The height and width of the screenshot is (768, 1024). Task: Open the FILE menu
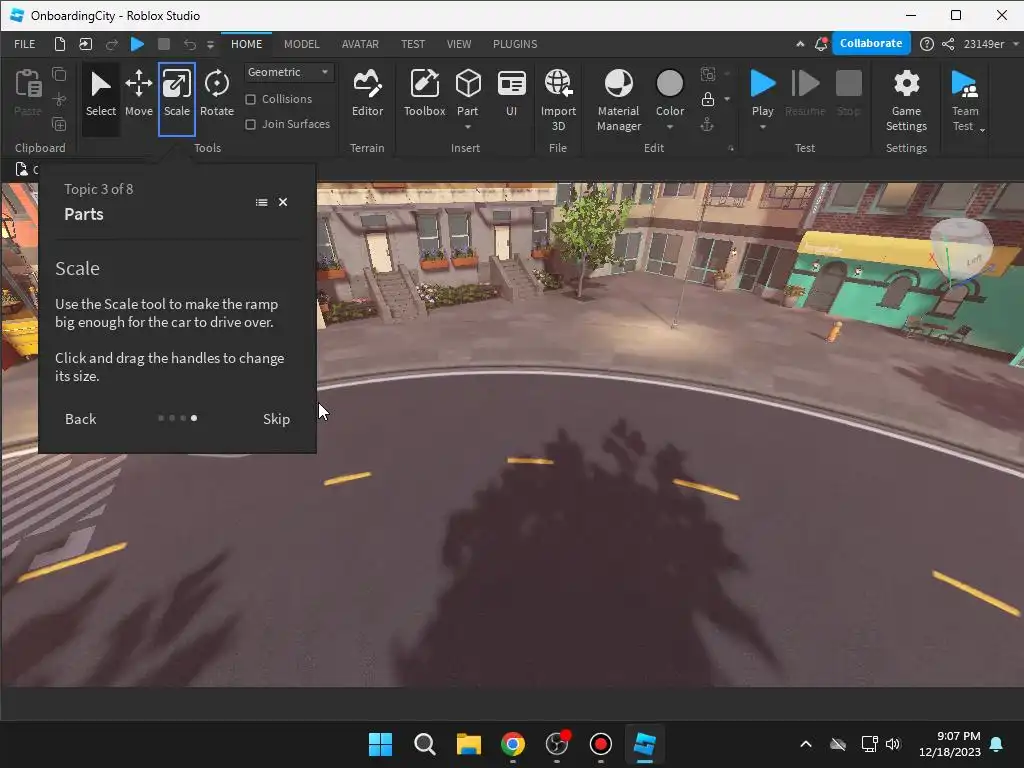25,44
